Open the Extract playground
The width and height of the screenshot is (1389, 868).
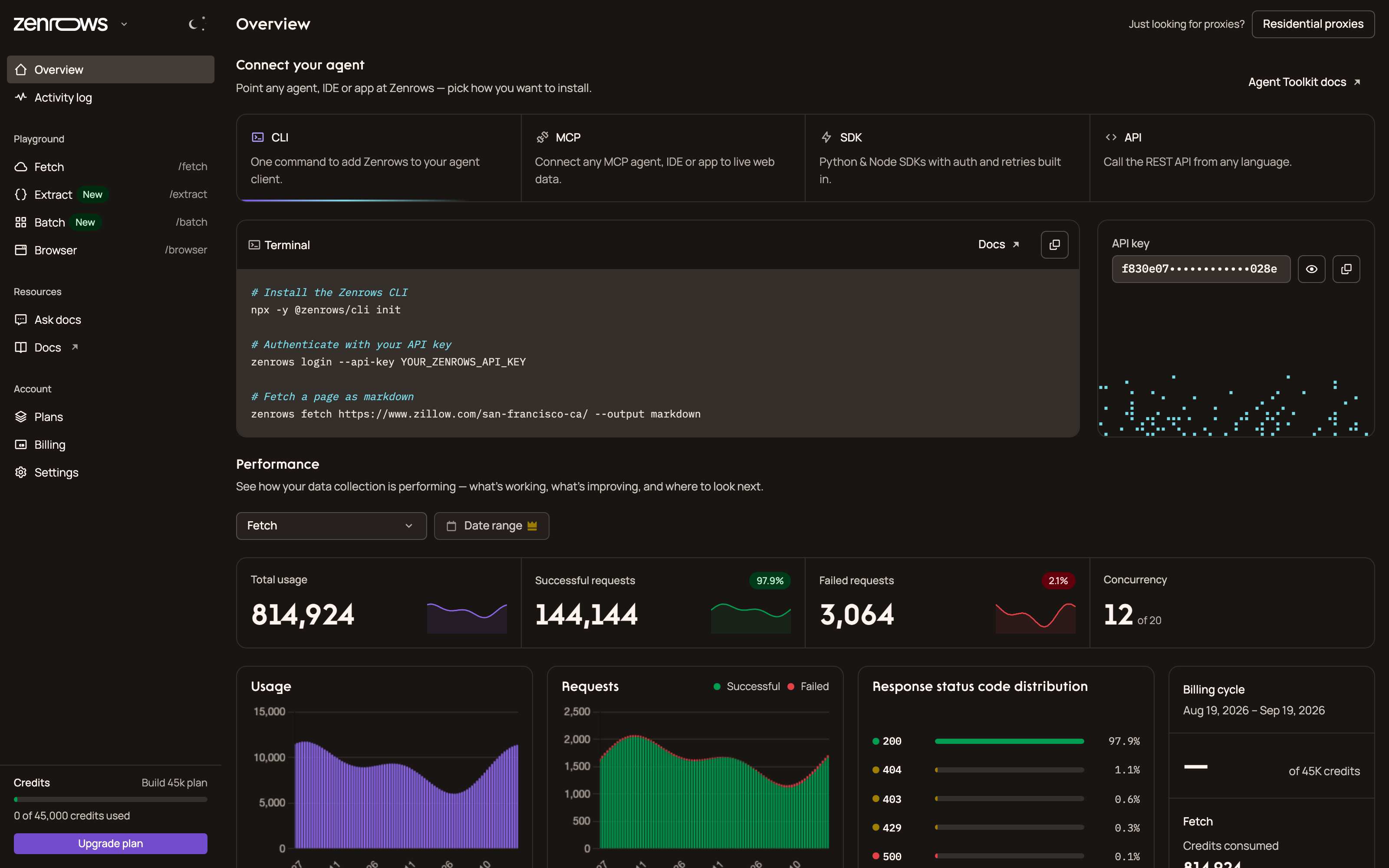(x=111, y=194)
